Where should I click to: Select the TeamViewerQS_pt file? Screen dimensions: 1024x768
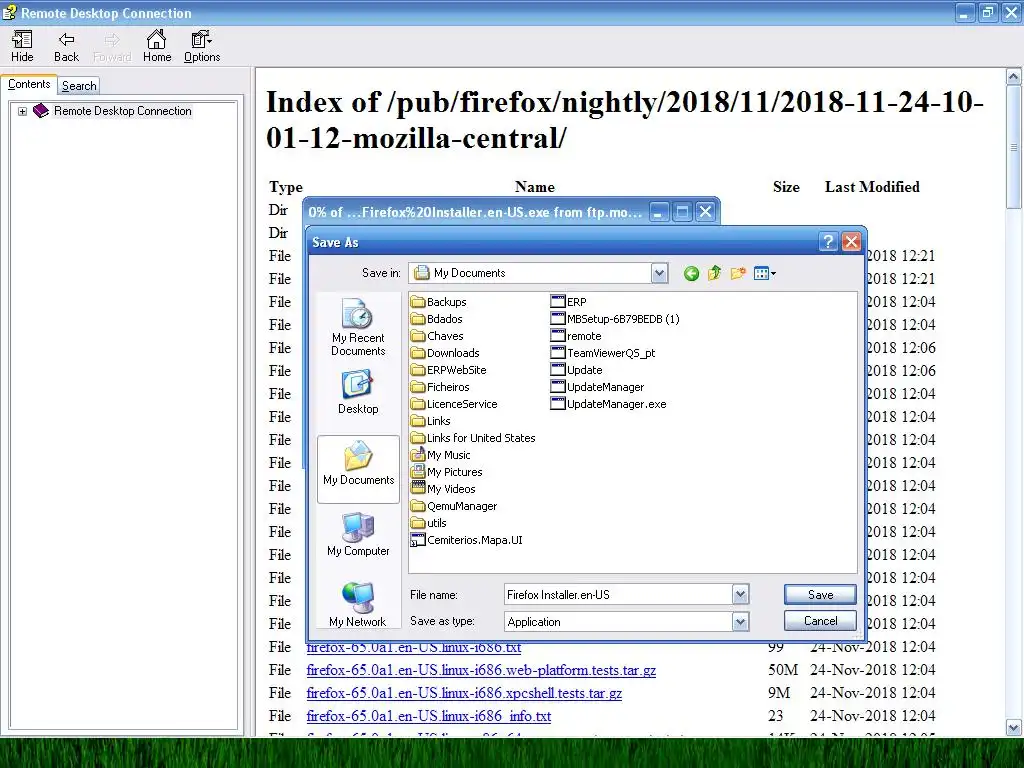click(x=602, y=353)
